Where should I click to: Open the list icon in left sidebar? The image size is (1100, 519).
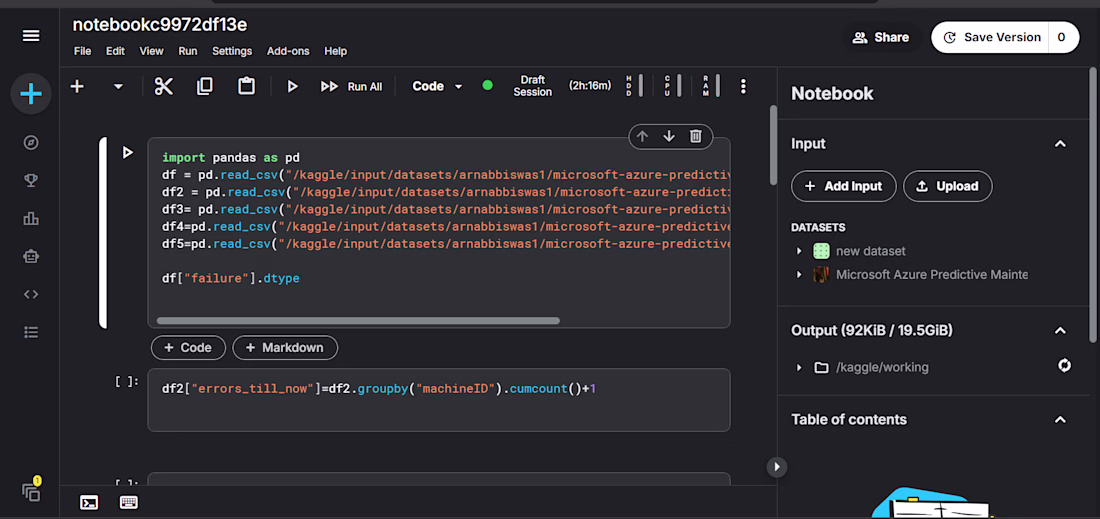coord(31,332)
